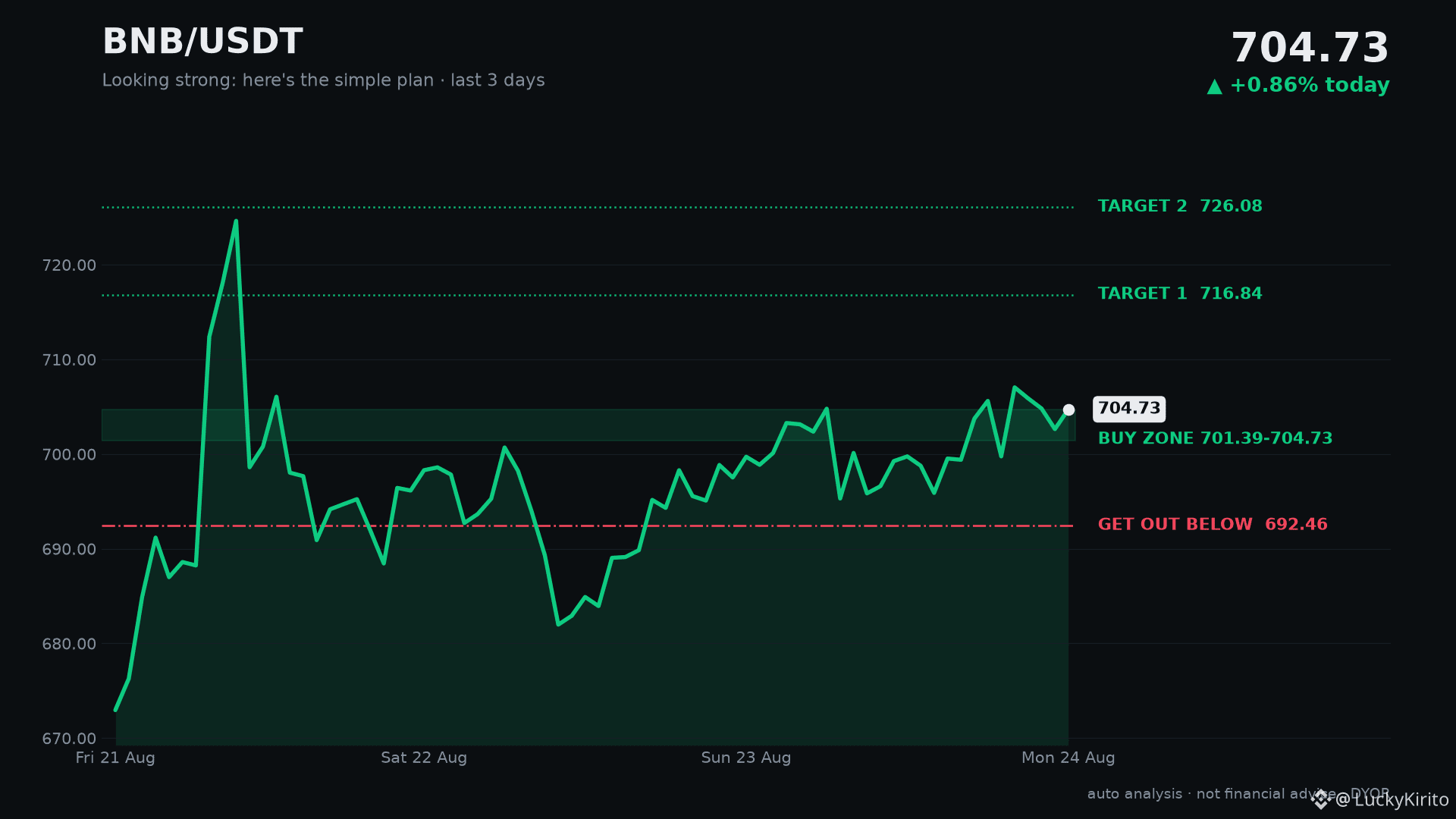This screenshot has height=819, width=1456.
Task: Click the BNB/USDT pair title
Action: tap(202, 42)
